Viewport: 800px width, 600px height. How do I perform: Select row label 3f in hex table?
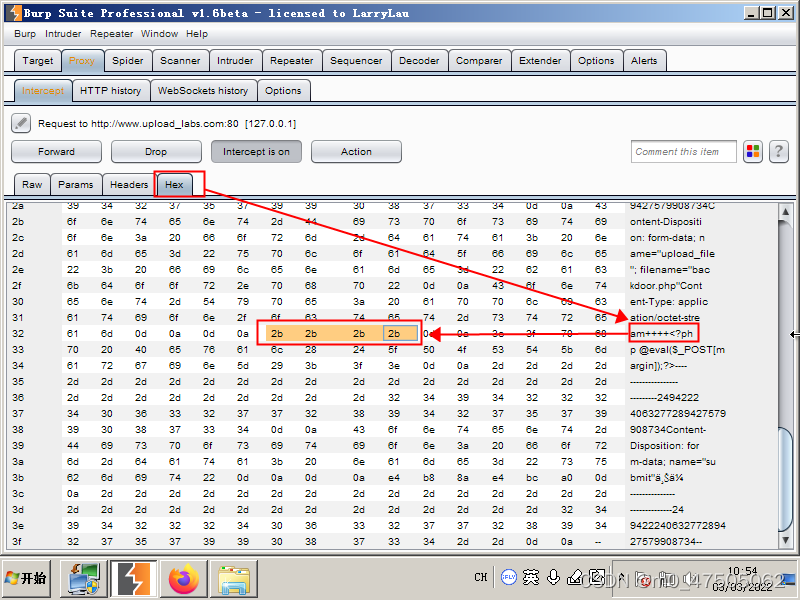pos(17,541)
